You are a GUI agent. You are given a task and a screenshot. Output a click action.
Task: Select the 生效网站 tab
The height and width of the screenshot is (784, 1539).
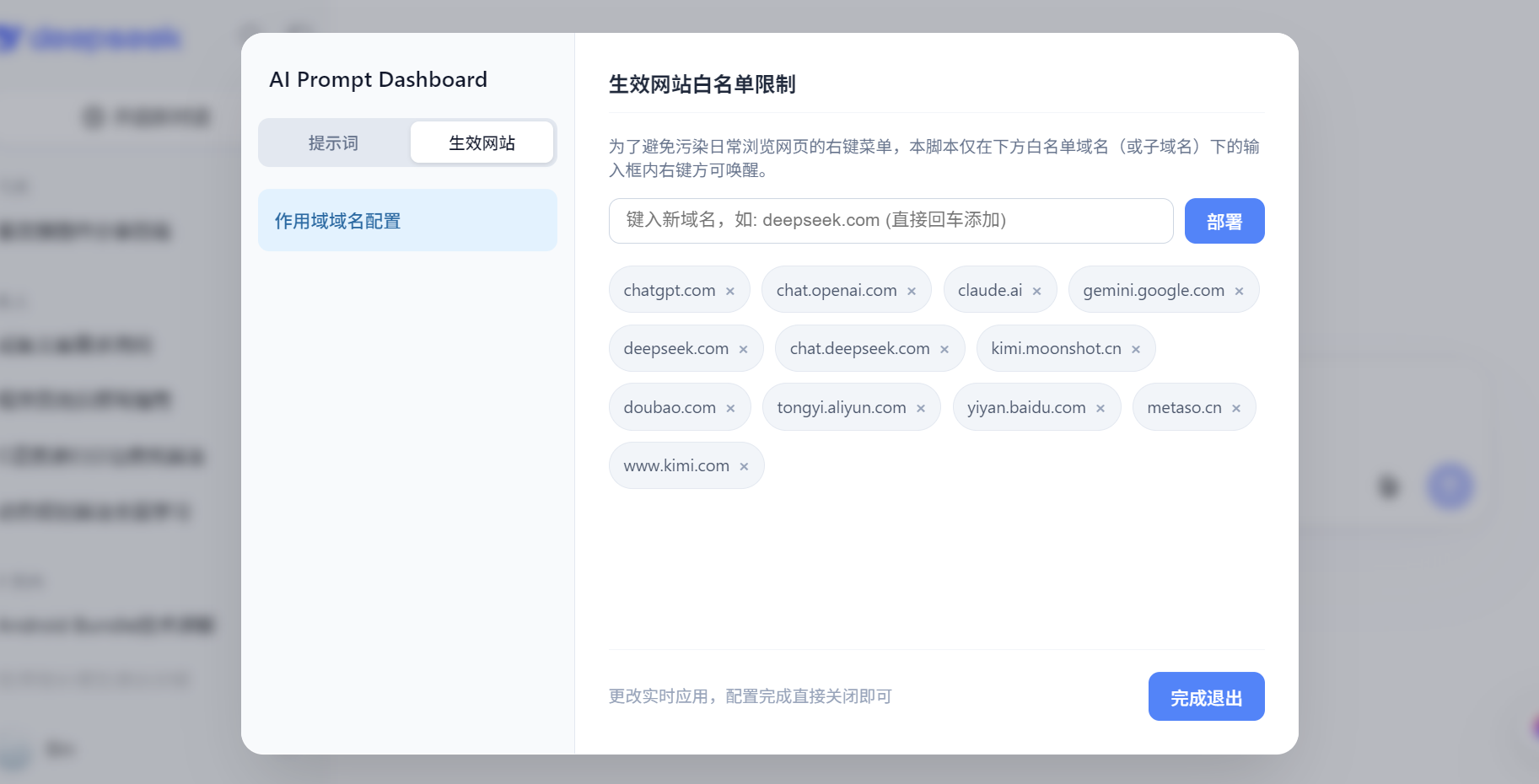tap(482, 142)
